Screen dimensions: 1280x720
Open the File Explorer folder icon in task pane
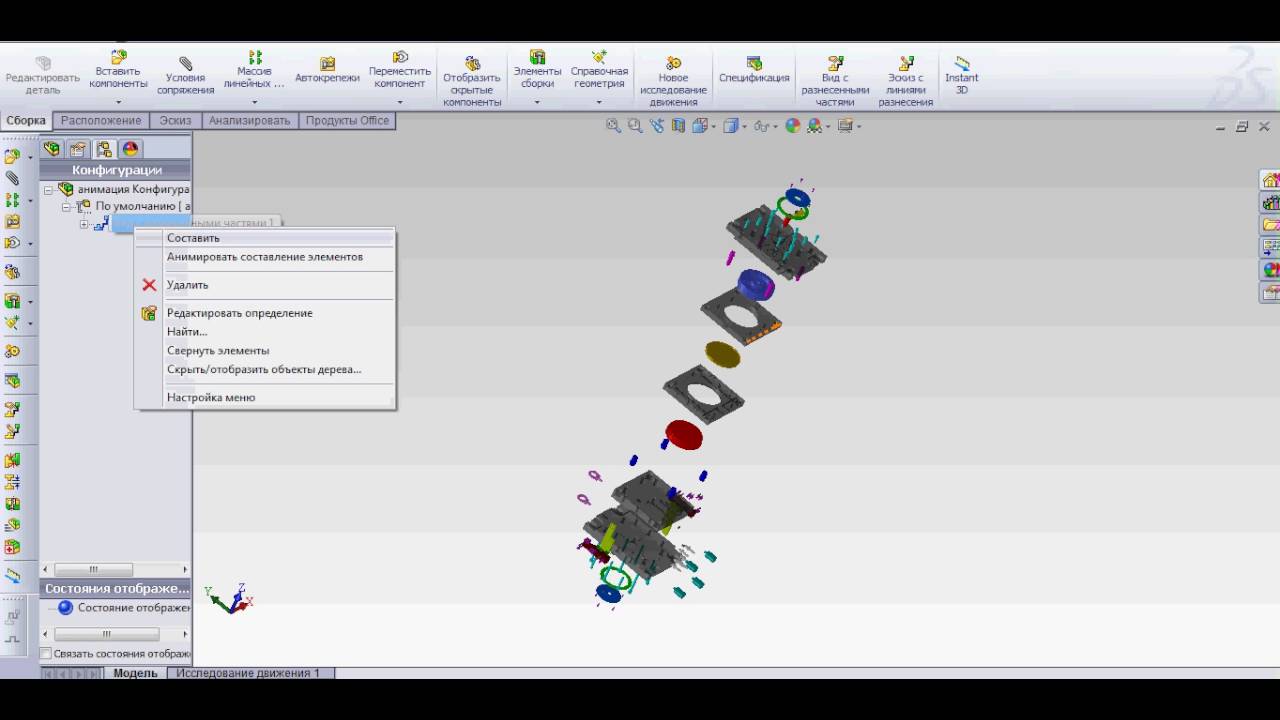[x=1271, y=224]
